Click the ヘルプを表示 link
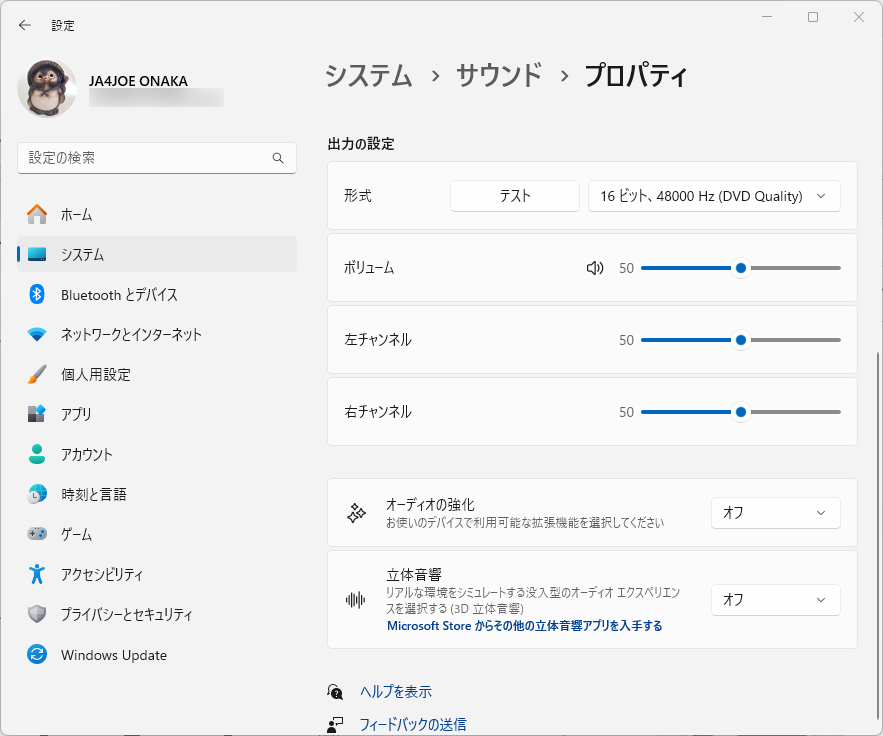This screenshot has width=883, height=736. 396,692
